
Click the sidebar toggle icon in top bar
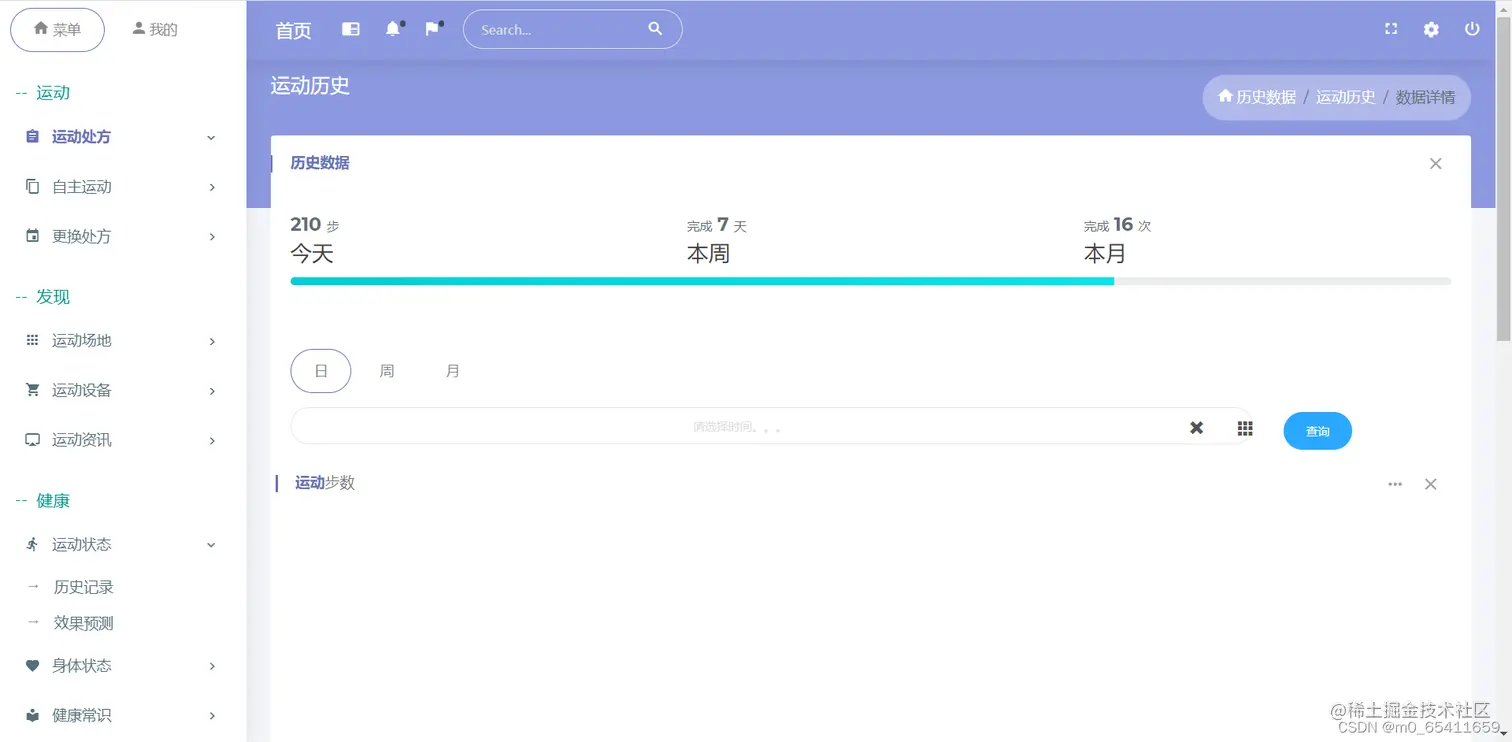(350, 30)
